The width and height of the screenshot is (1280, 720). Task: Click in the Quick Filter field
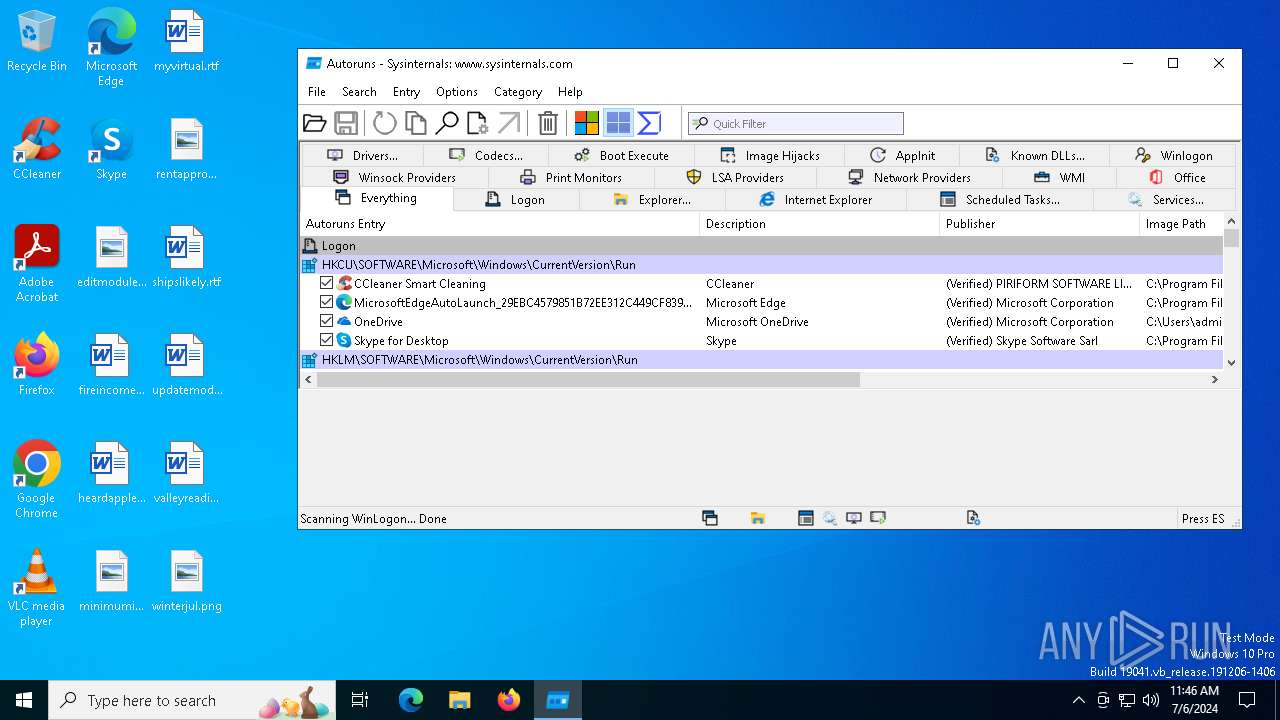click(x=796, y=124)
